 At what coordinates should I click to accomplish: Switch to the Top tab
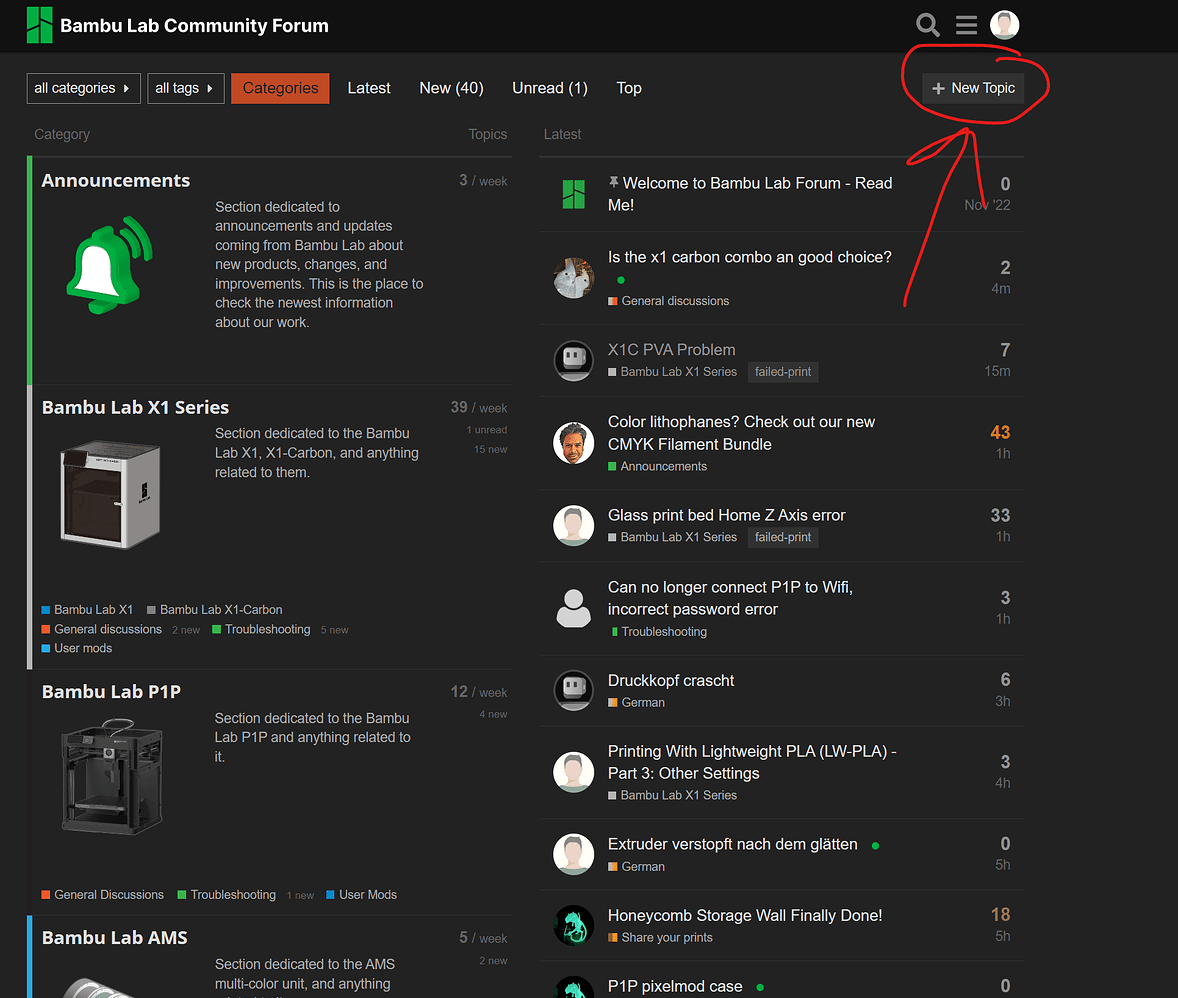(629, 88)
